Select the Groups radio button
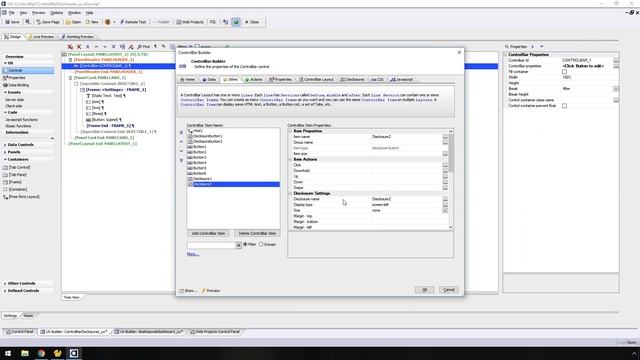Image resolution: width=640 pixels, height=360 pixels. (261, 244)
